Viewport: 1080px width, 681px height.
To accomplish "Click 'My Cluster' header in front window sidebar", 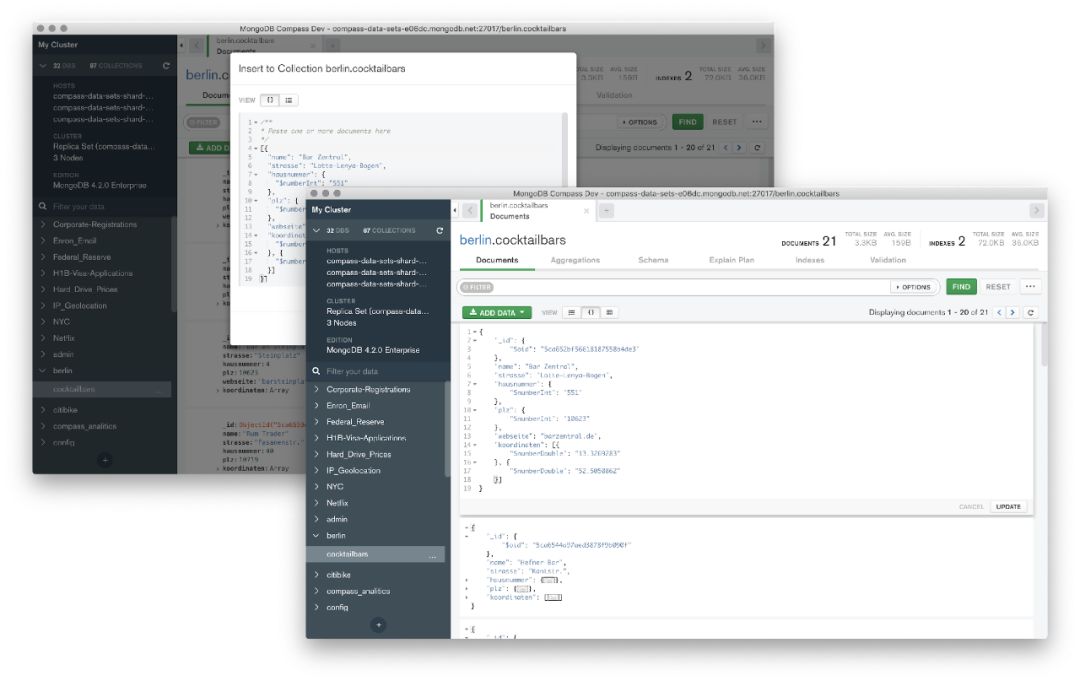I will pyautogui.click(x=331, y=210).
